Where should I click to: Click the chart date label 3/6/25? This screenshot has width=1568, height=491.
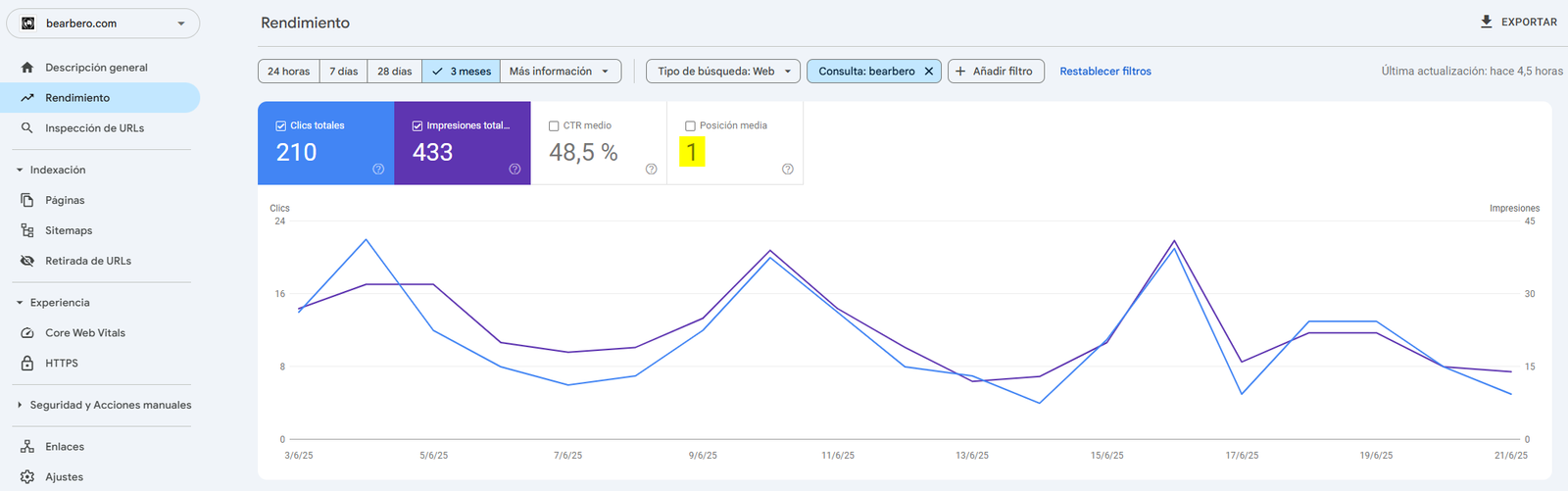tap(299, 456)
